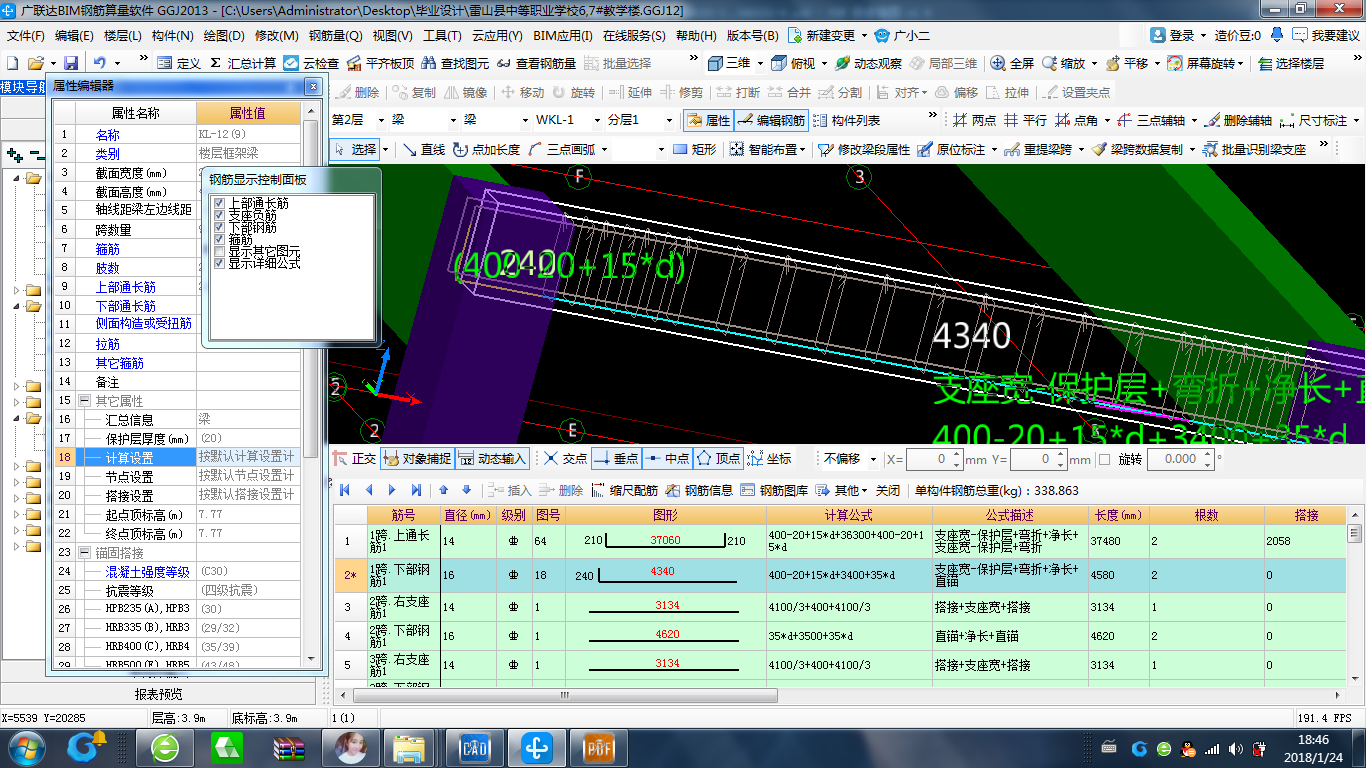Toggle 正交 orthogonal mode
Screen dimensions: 1366x768
pos(355,459)
